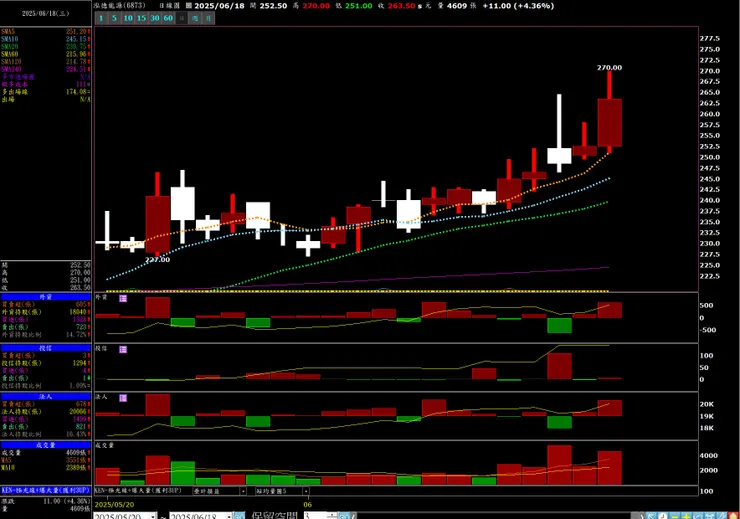Click the SMA10 value row
Screen dimensions: 740x519
46,39
